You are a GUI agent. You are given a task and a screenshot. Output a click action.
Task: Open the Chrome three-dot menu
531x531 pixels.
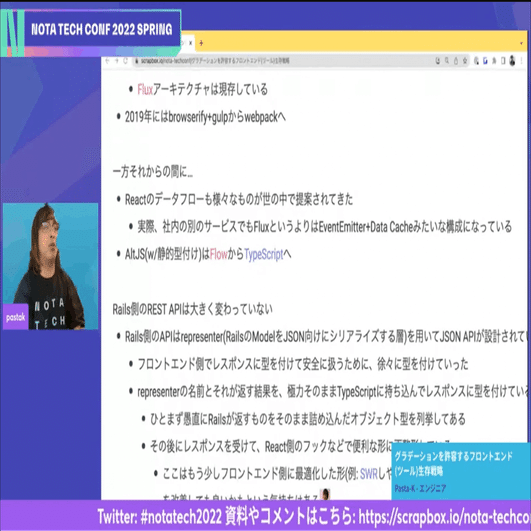point(522,61)
